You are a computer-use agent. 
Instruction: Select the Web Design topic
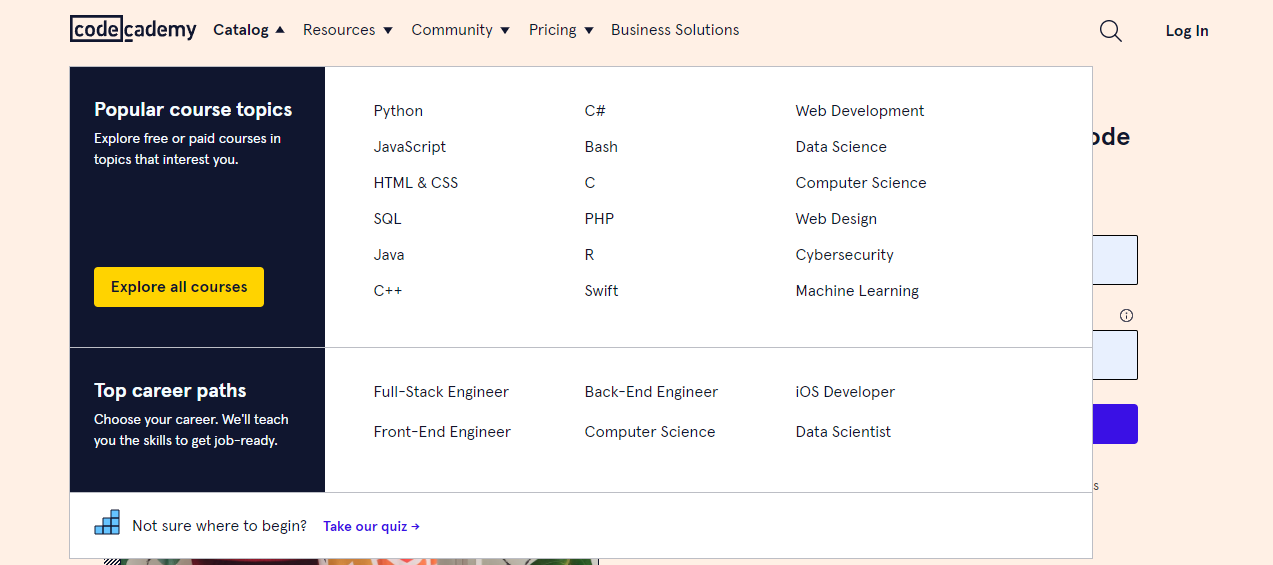tap(836, 219)
